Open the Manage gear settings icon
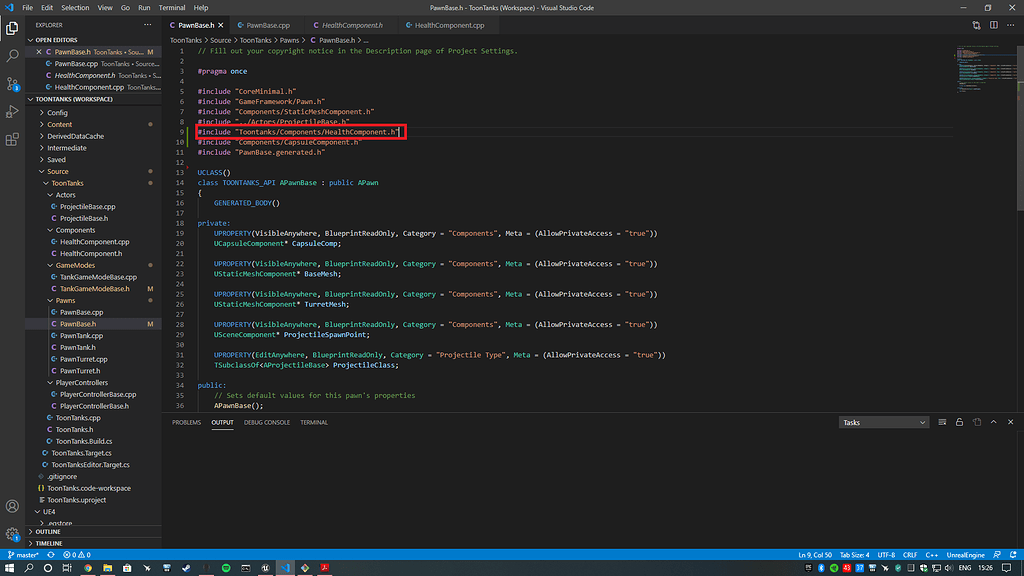Image resolution: width=1024 pixels, height=576 pixels. [x=12, y=535]
